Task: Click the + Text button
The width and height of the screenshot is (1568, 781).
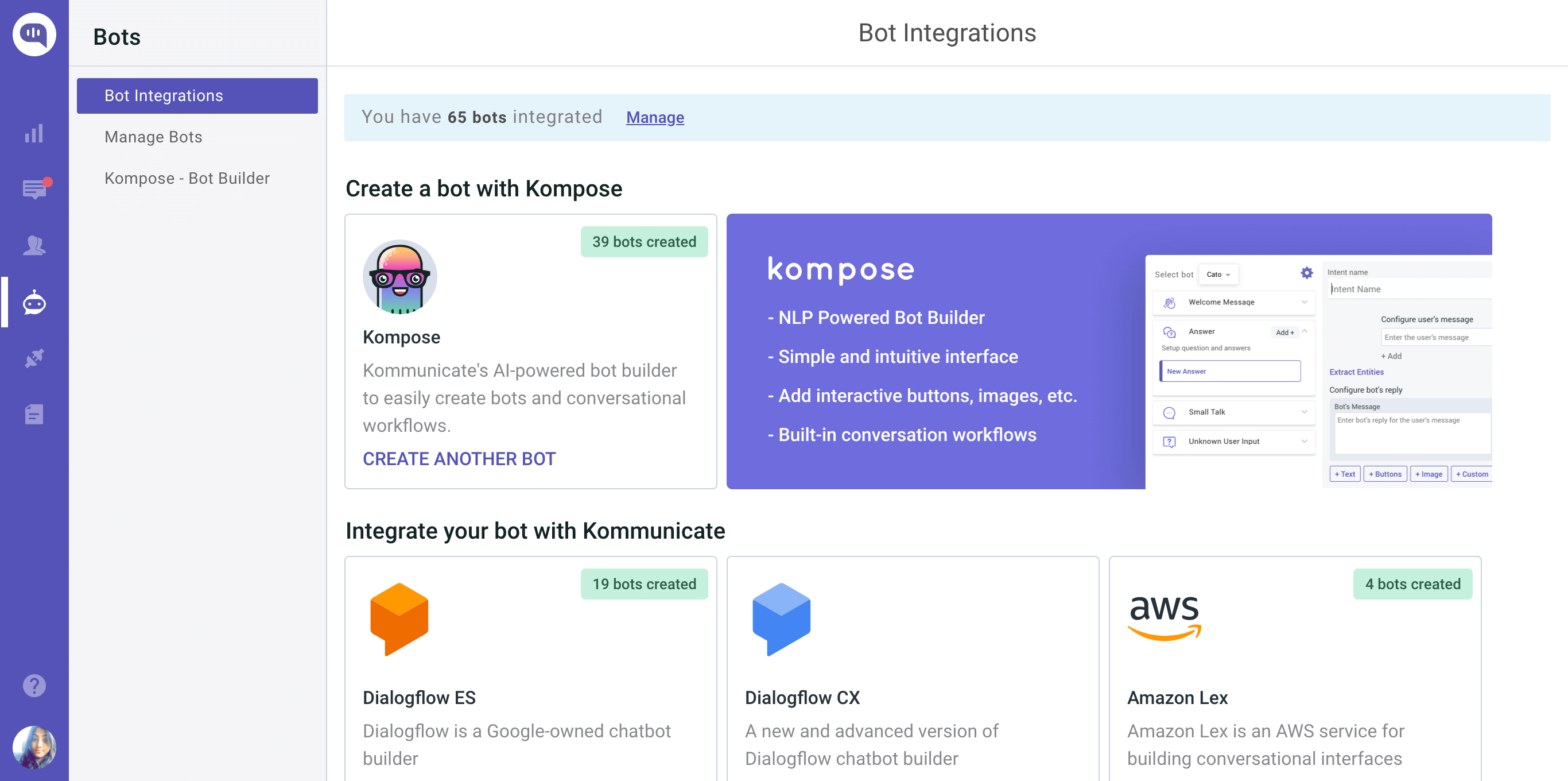Action: 1345,474
